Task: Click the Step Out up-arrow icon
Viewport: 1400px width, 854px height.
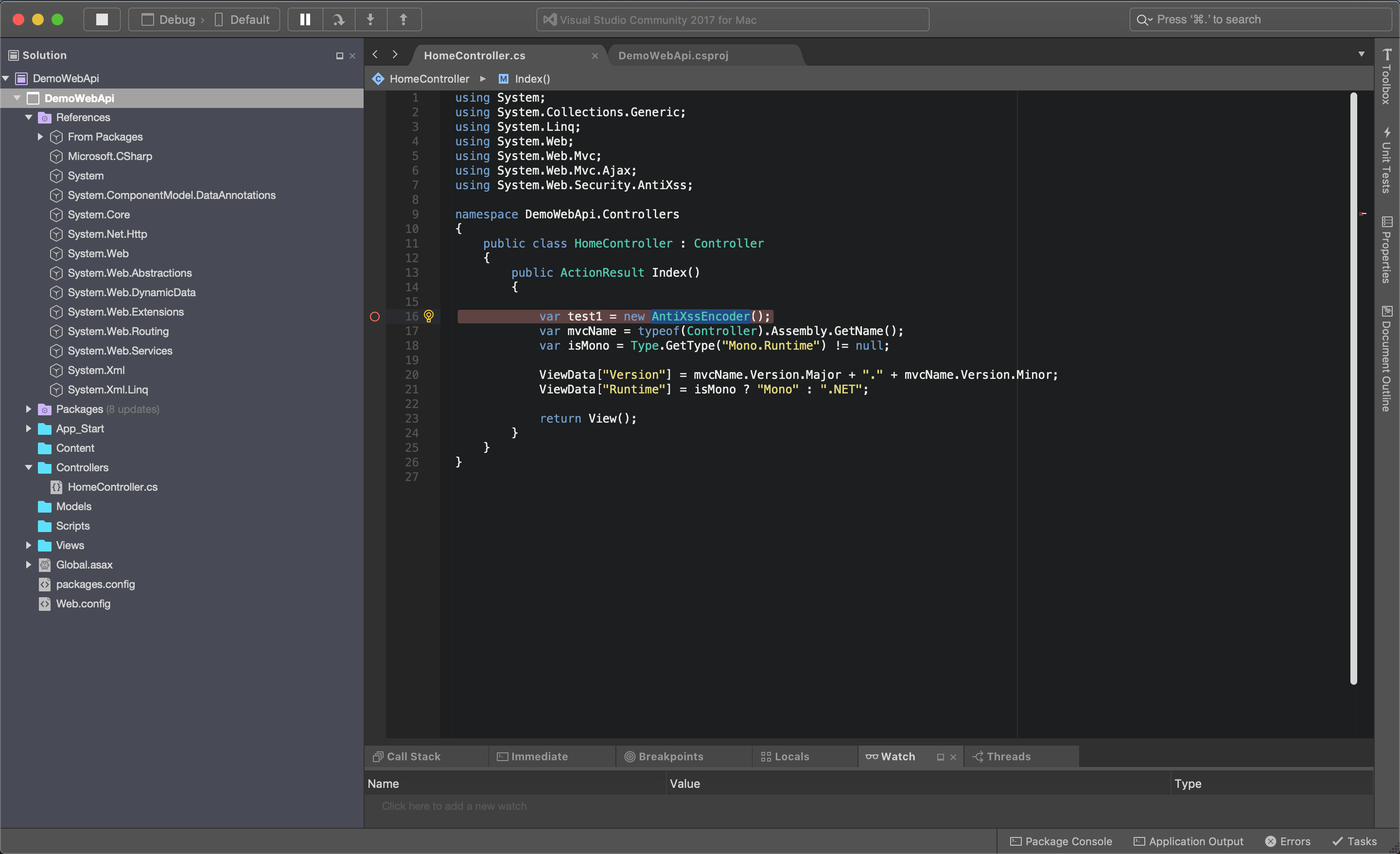Action: point(403,19)
